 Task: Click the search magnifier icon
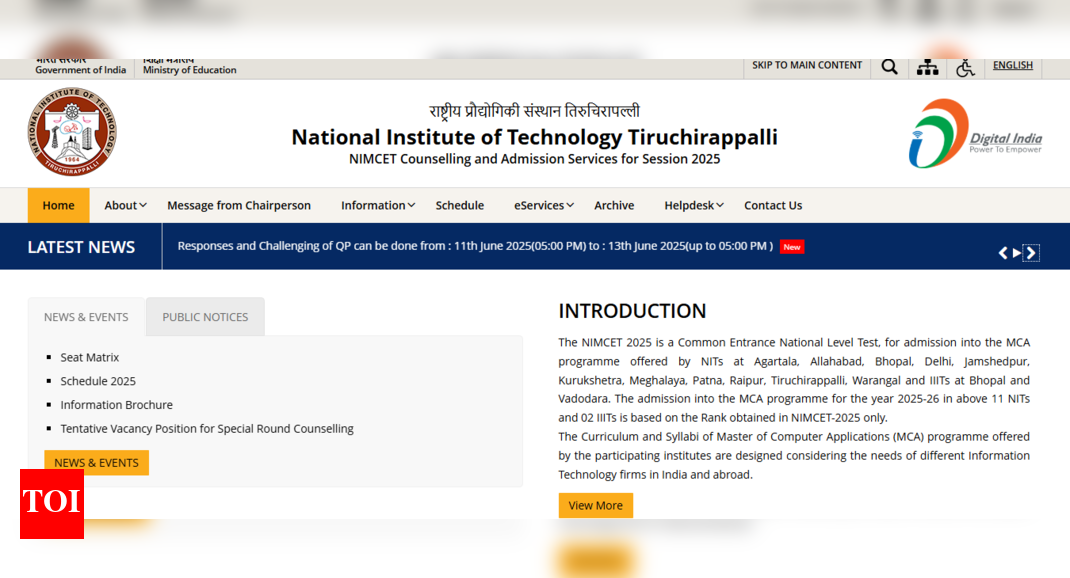pyautogui.click(x=889, y=67)
